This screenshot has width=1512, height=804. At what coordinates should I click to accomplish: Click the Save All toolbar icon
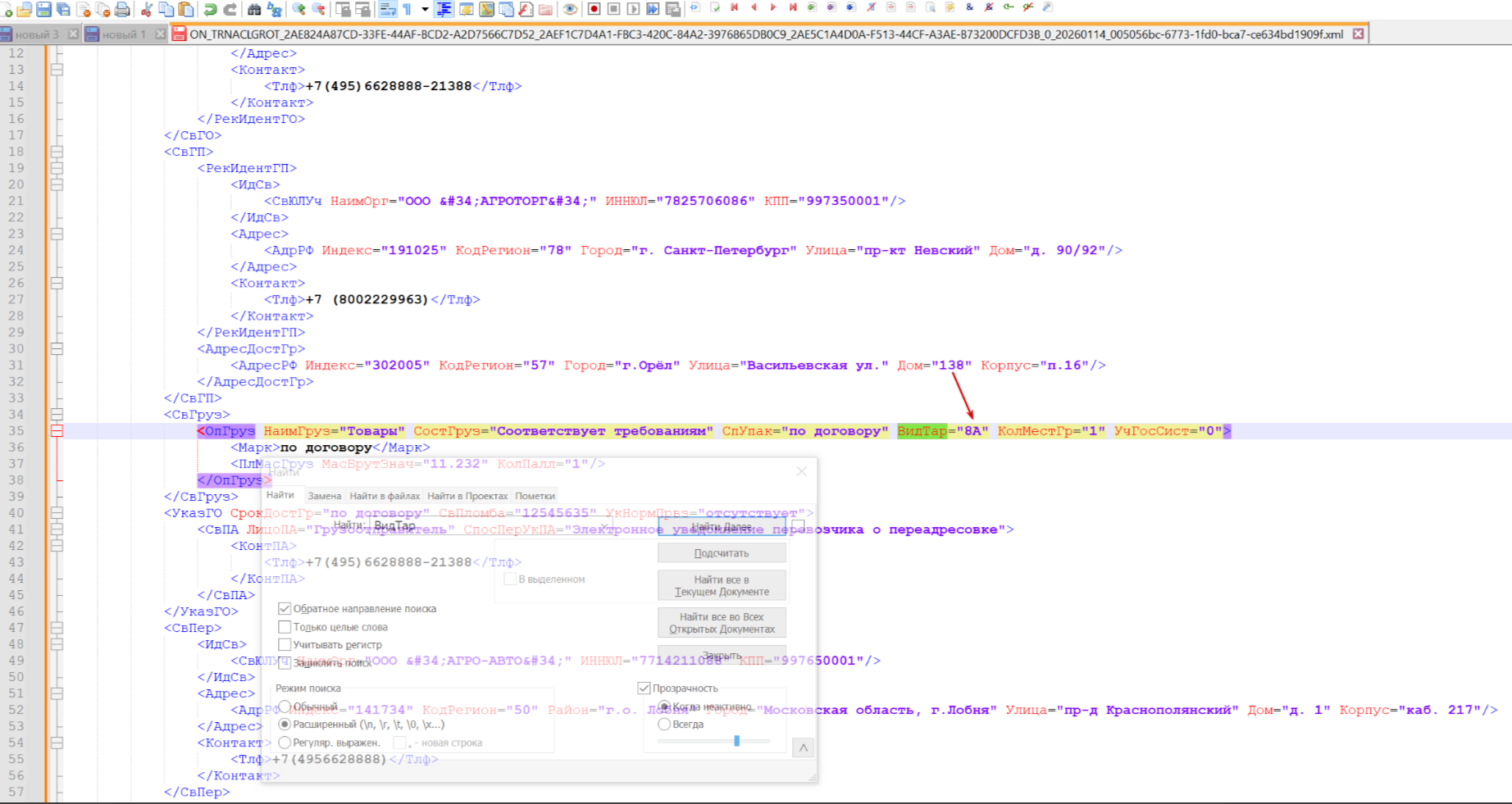[63, 10]
